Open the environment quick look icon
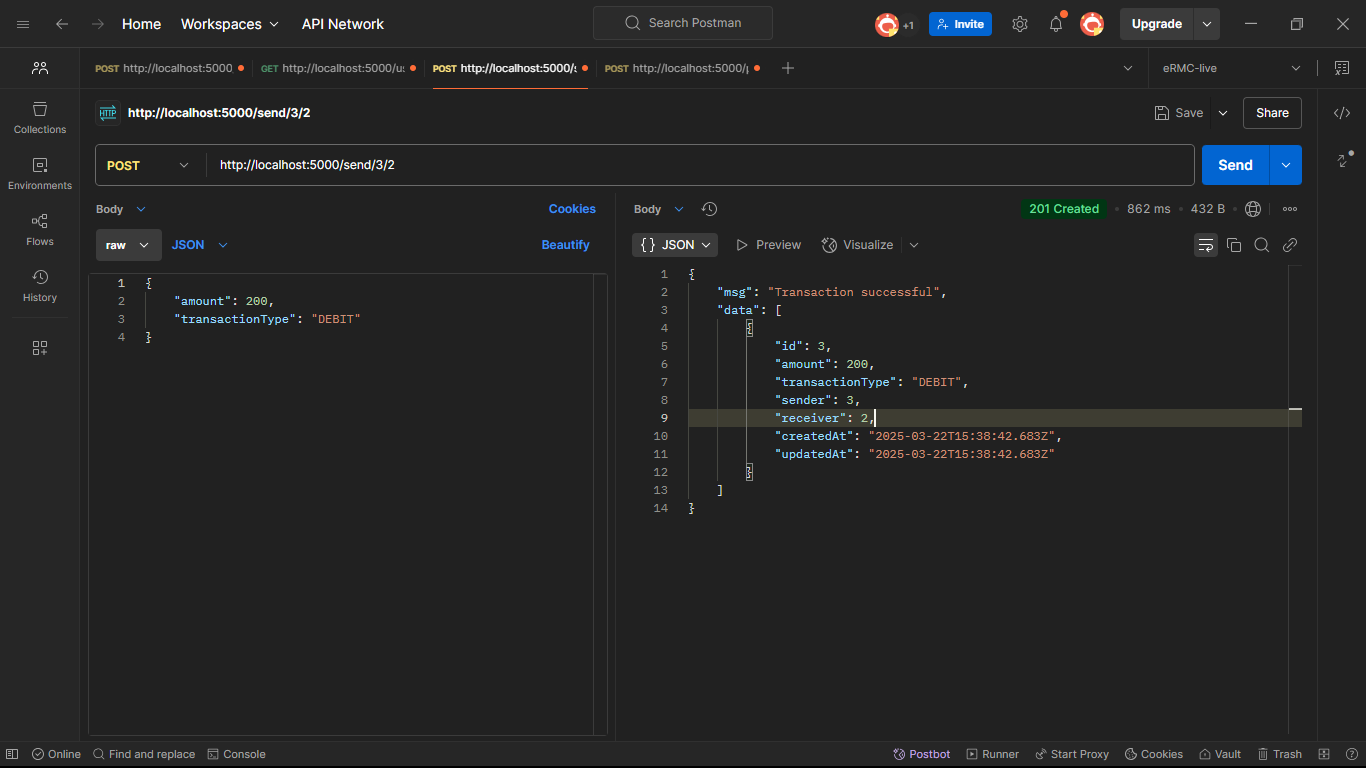Viewport: 1366px width, 768px height. coord(1341,68)
